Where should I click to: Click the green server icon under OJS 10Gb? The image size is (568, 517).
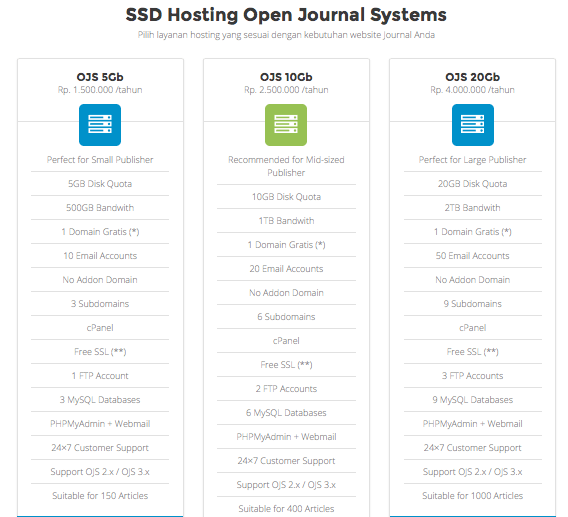pos(286,125)
